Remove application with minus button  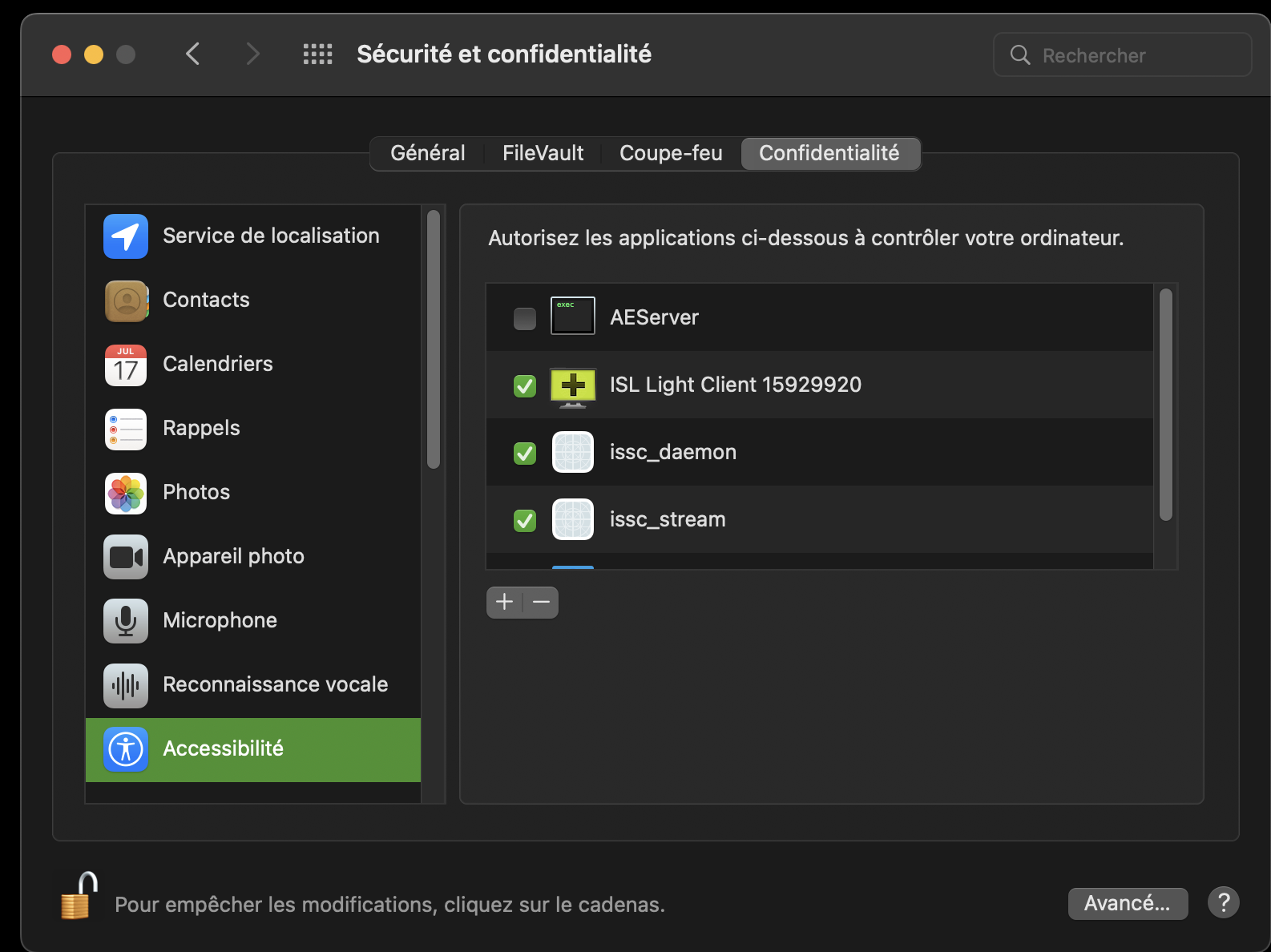(541, 603)
